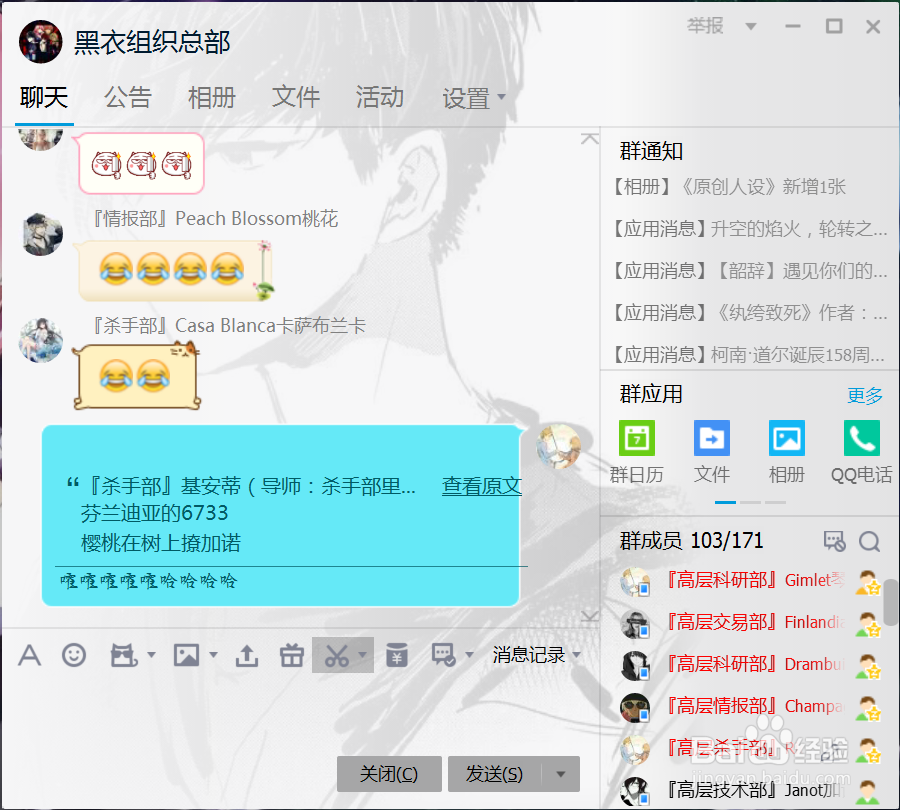Switch to the 公告 tab

[127, 97]
